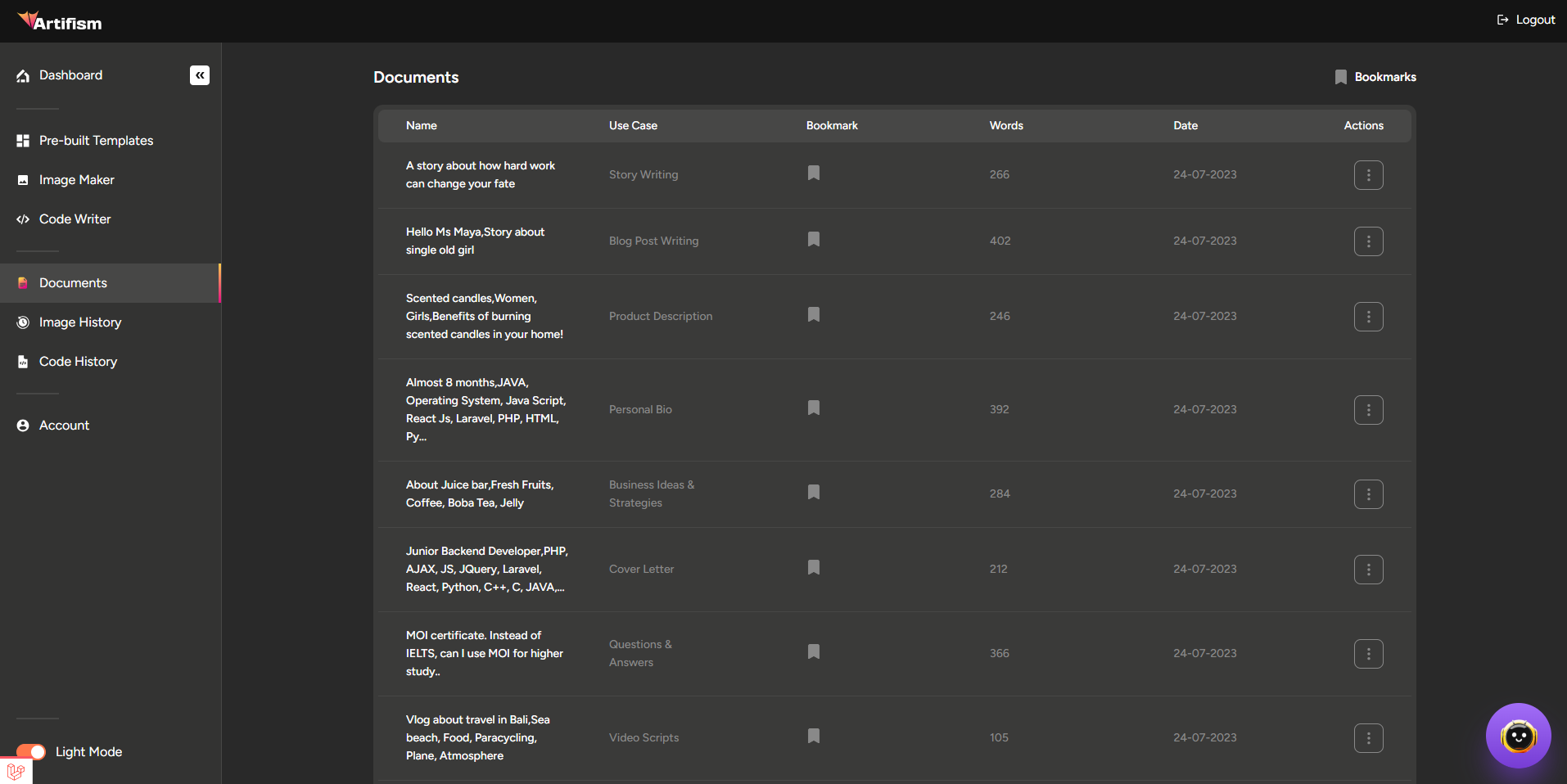Expand actions menu for the Video Scripts document
The width and height of the screenshot is (1567, 784).
coord(1368,738)
